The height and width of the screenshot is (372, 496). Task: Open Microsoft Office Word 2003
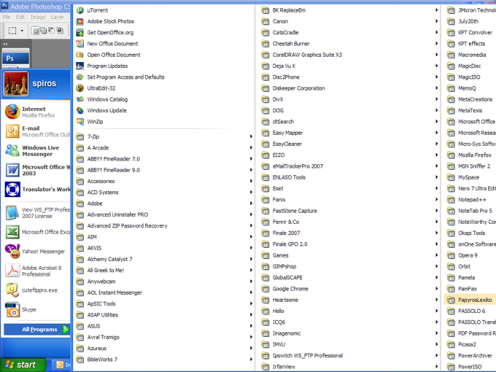pyautogui.click(x=36, y=170)
